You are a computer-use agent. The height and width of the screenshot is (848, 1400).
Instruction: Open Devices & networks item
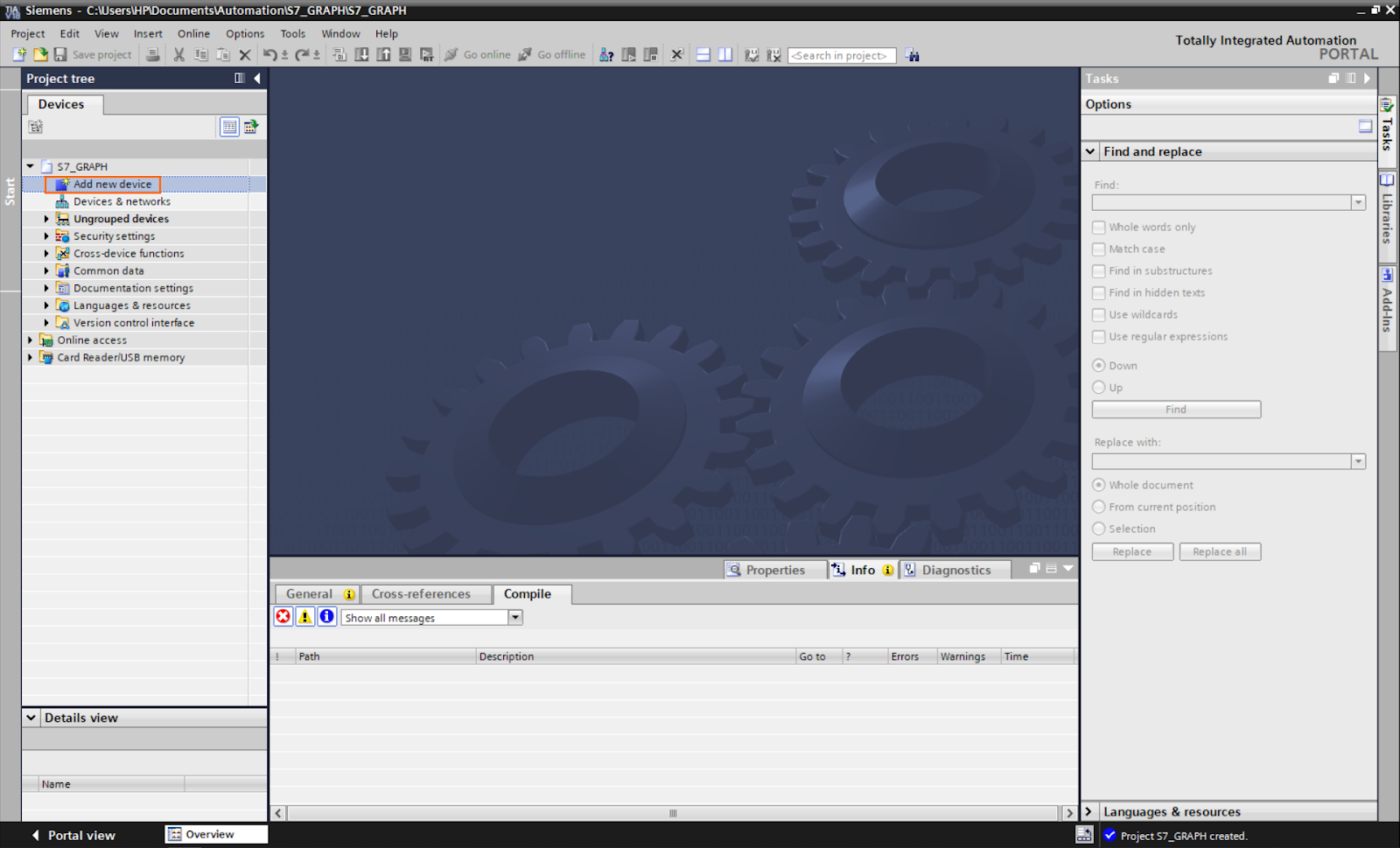[122, 201]
